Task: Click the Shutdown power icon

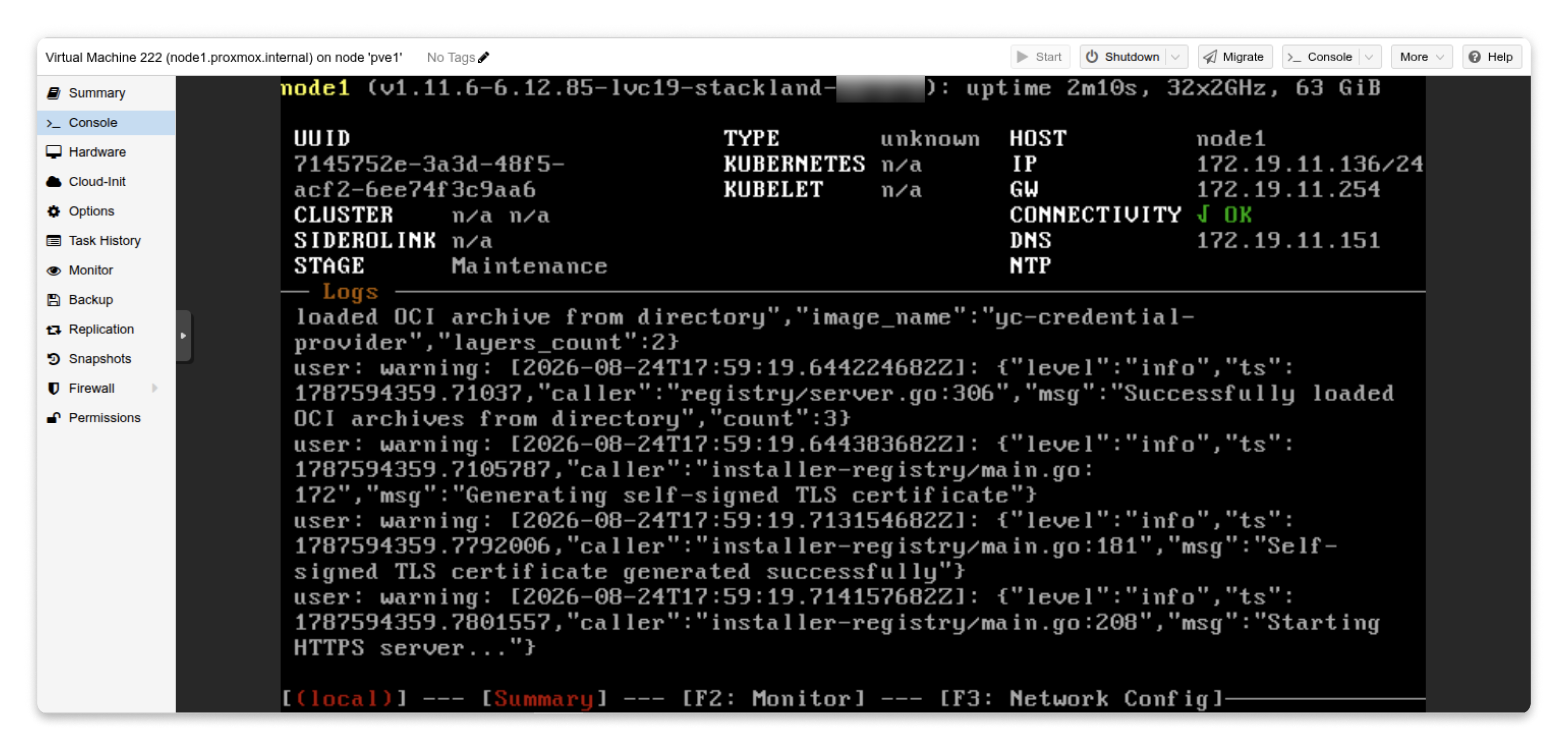Action: [x=1092, y=57]
